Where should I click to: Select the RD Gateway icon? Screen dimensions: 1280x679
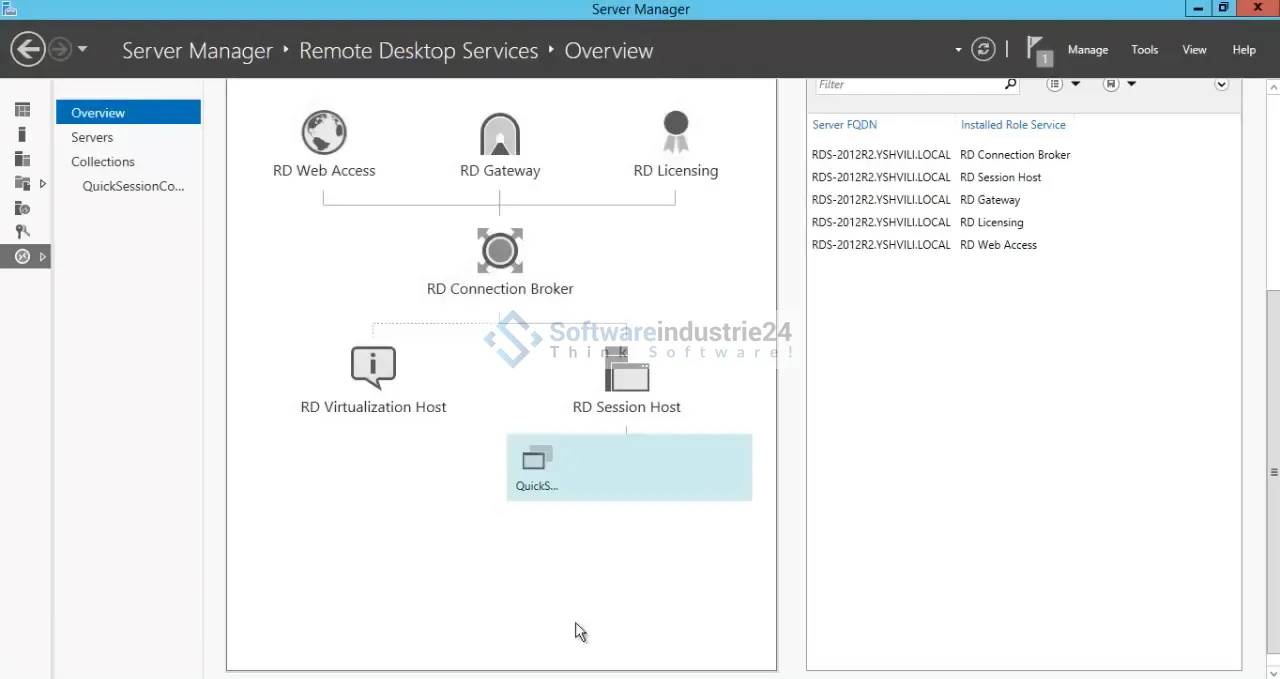(x=500, y=134)
